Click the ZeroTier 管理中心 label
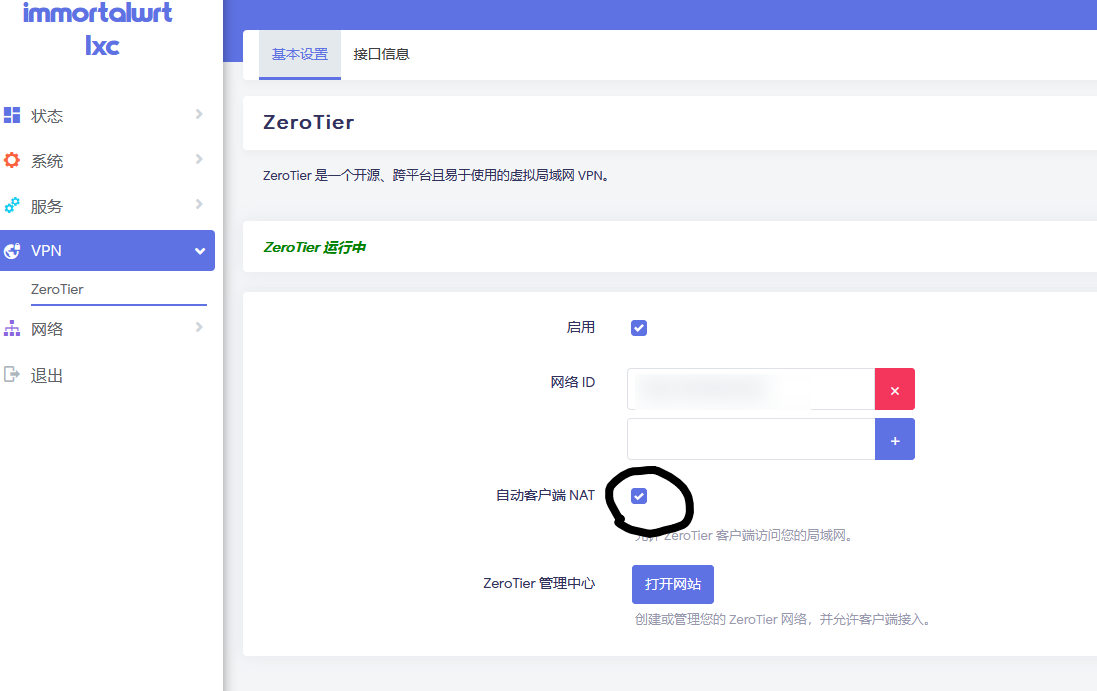This screenshot has width=1097, height=691. [x=539, y=583]
